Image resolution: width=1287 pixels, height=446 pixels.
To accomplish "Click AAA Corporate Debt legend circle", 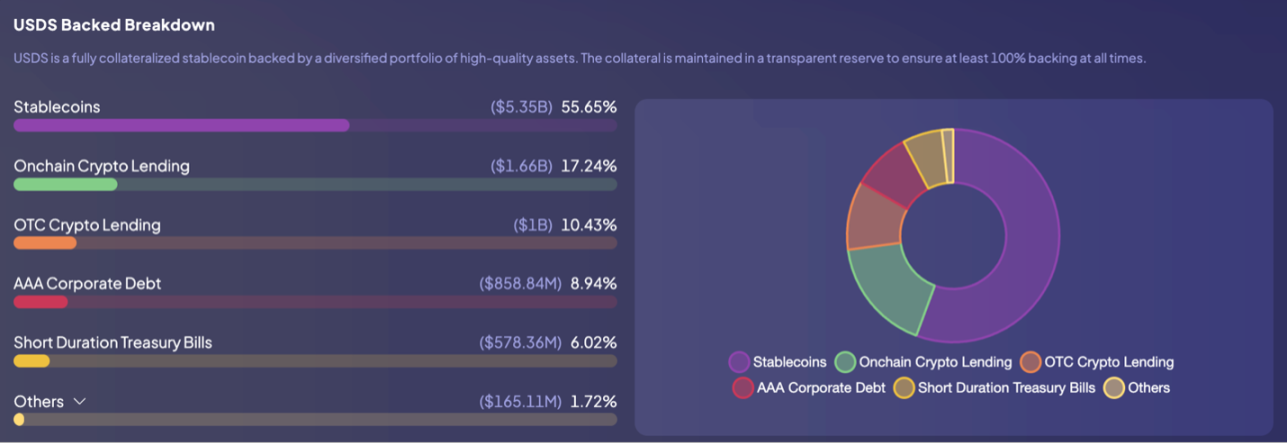I will coord(743,388).
